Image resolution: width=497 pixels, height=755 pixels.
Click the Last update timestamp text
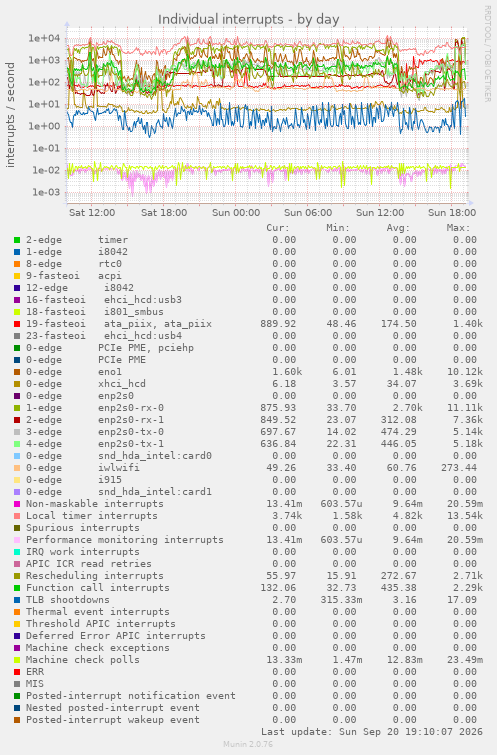(372, 732)
